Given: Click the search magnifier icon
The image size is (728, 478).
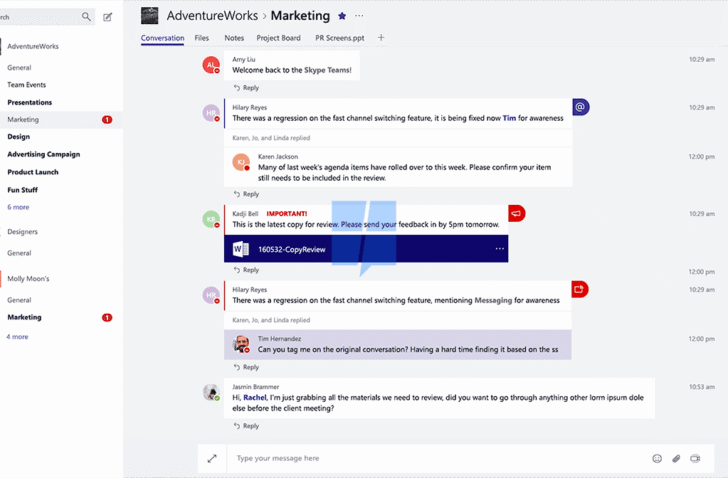Looking at the screenshot, I should pyautogui.click(x=86, y=17).
